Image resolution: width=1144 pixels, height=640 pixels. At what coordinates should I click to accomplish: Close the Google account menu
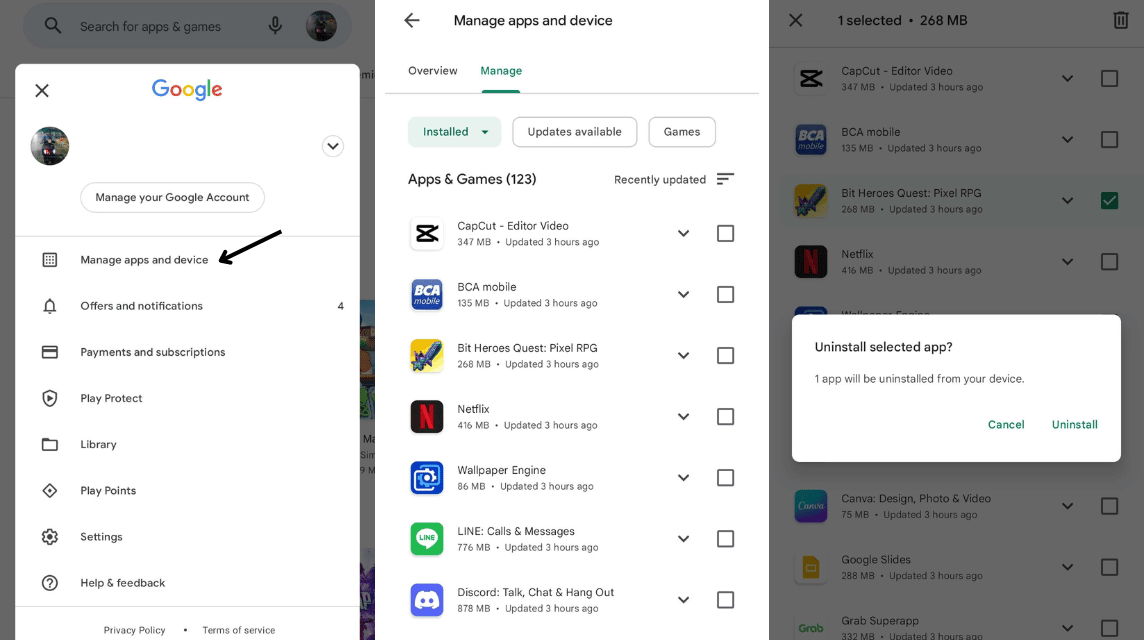(x=42, y=90)
